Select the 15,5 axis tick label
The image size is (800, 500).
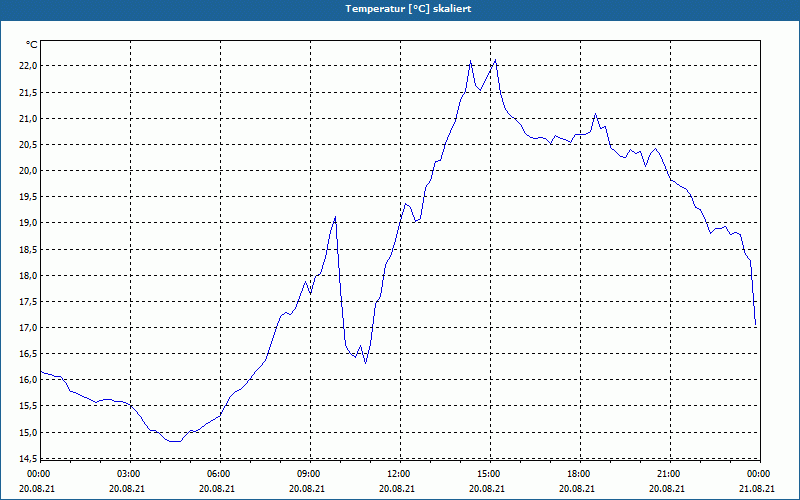click(27, 406)
